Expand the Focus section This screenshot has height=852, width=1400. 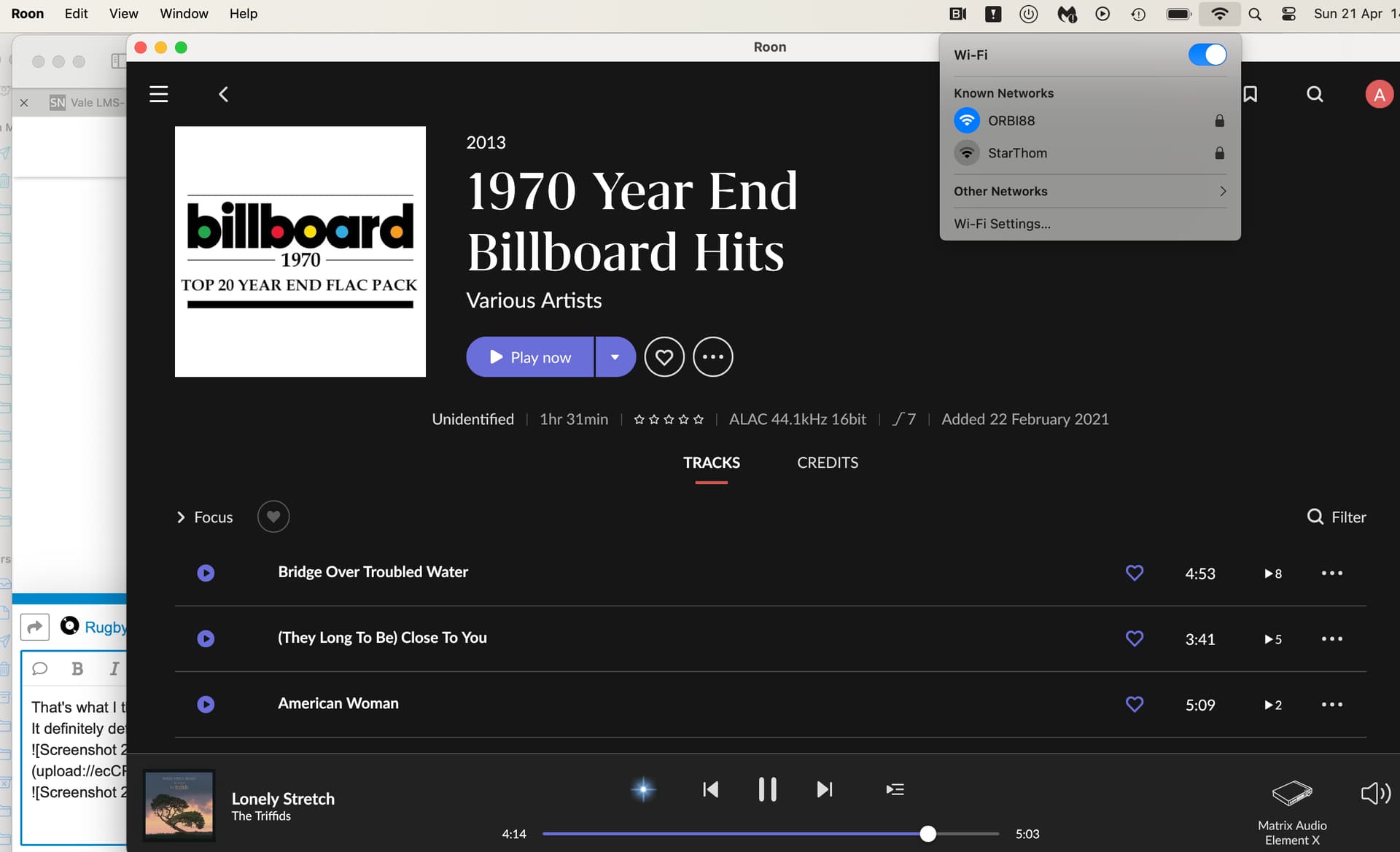(204, 517)
